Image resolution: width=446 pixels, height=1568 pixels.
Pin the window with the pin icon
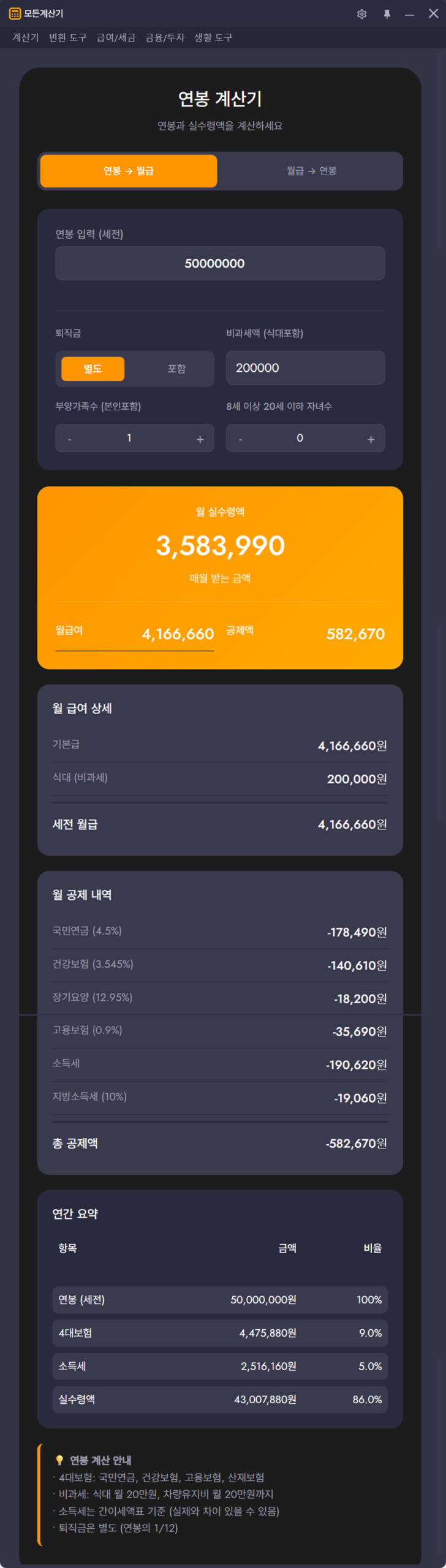click(x=387, y=14)
